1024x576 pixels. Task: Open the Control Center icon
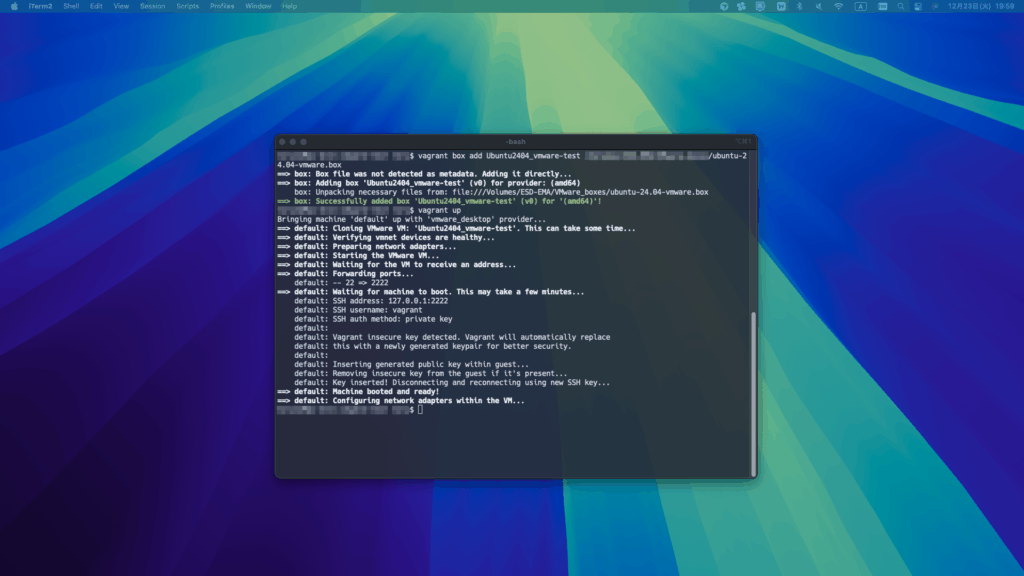919,6
